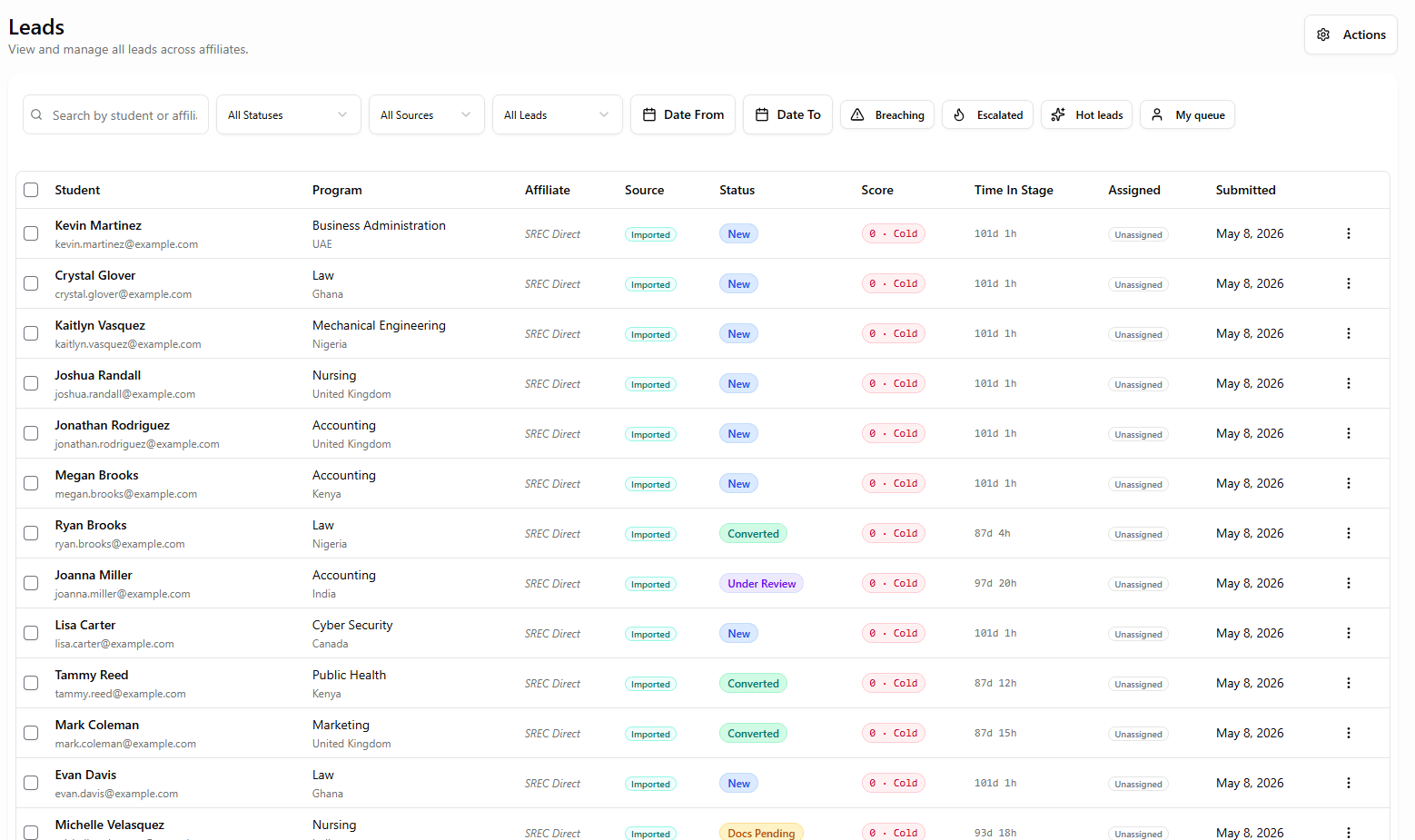
Task: Open more options for Megan Brooks
Action: [1349, 483]
